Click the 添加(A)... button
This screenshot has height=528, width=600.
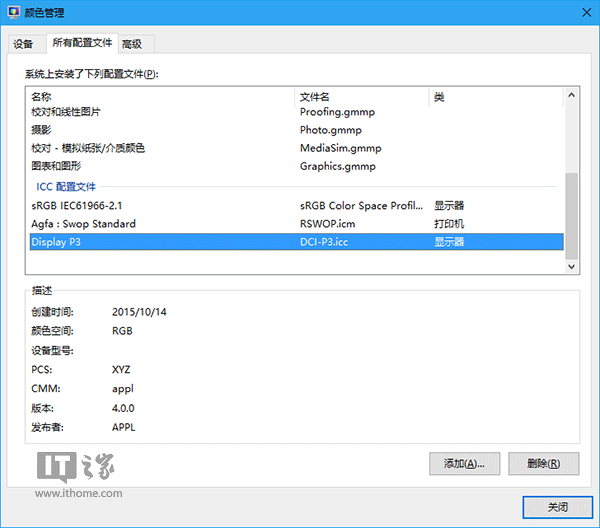464,463
